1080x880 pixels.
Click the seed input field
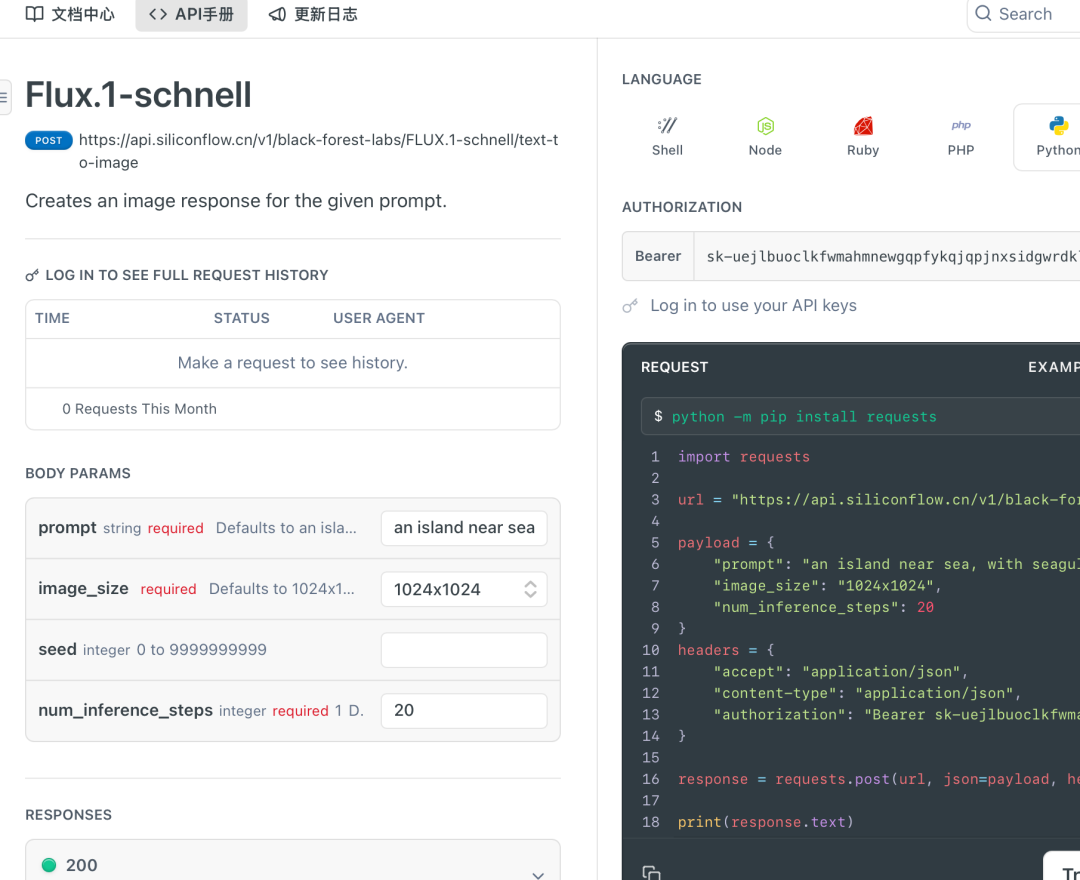(x=464, y=650)
